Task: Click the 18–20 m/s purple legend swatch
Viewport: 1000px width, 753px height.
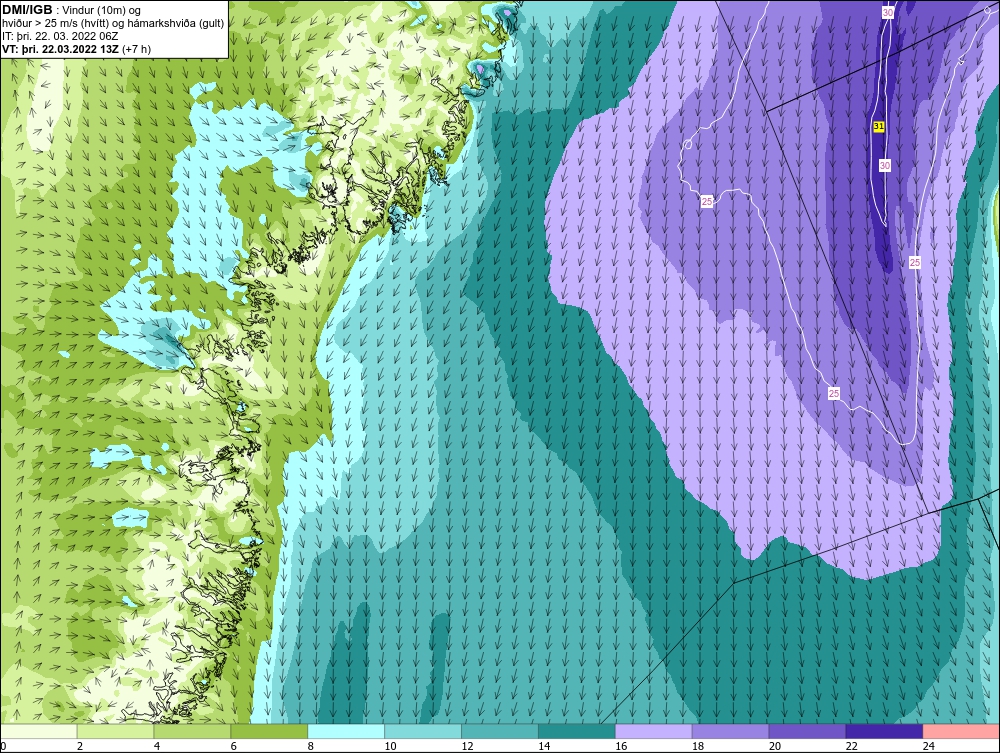Action: (730, 731)
